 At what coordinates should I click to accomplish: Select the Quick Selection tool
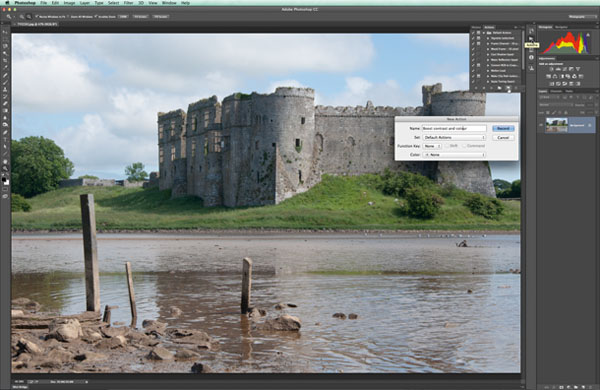pyautogui.click(x=5, y=53)
